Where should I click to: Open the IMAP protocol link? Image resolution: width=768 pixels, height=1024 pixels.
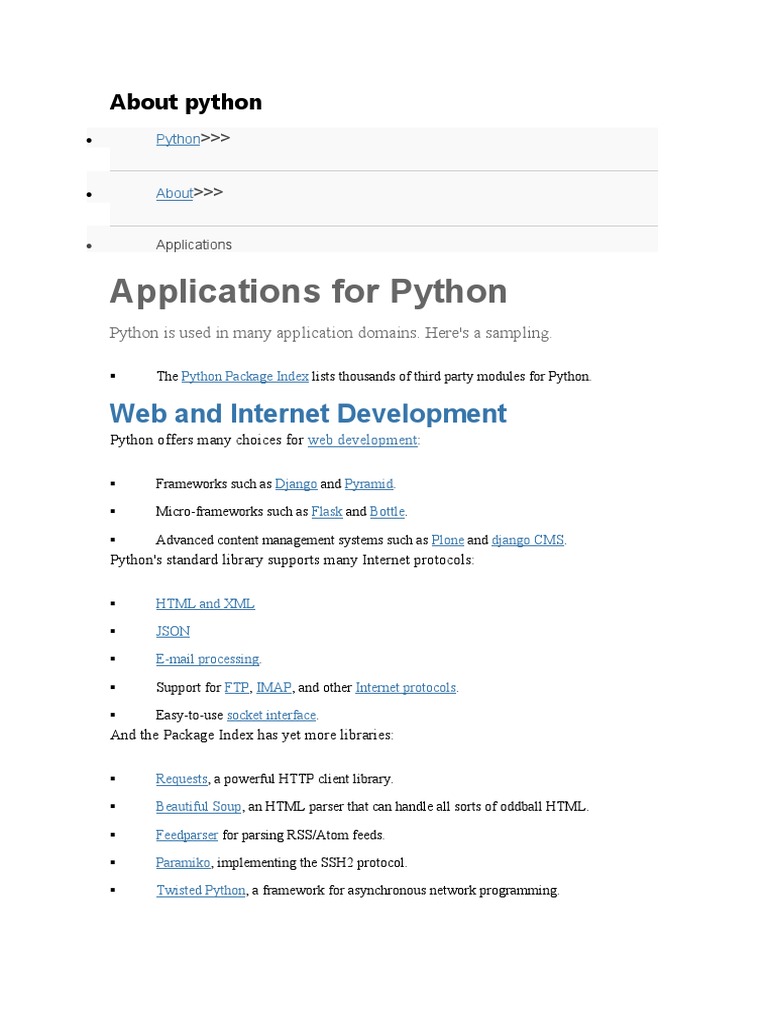click(274, 688)
